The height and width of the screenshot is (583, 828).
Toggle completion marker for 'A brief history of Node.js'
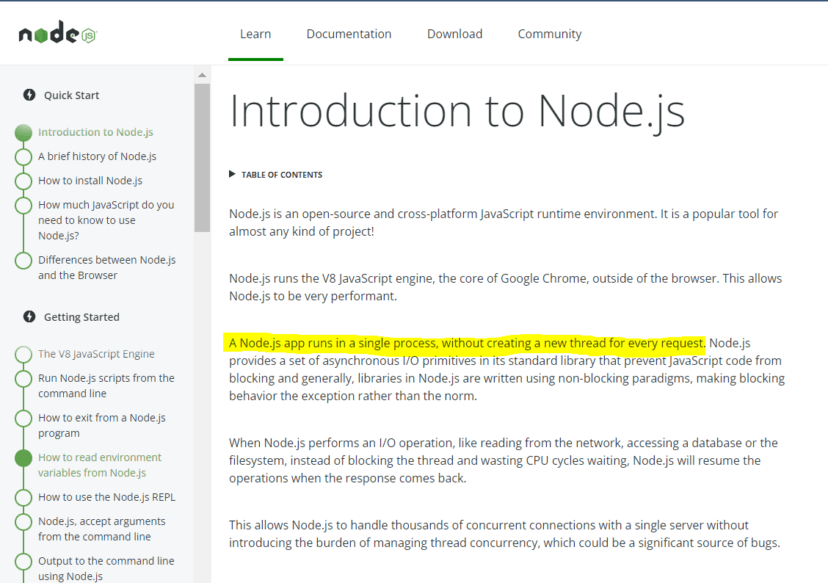(x=23, y=155)
